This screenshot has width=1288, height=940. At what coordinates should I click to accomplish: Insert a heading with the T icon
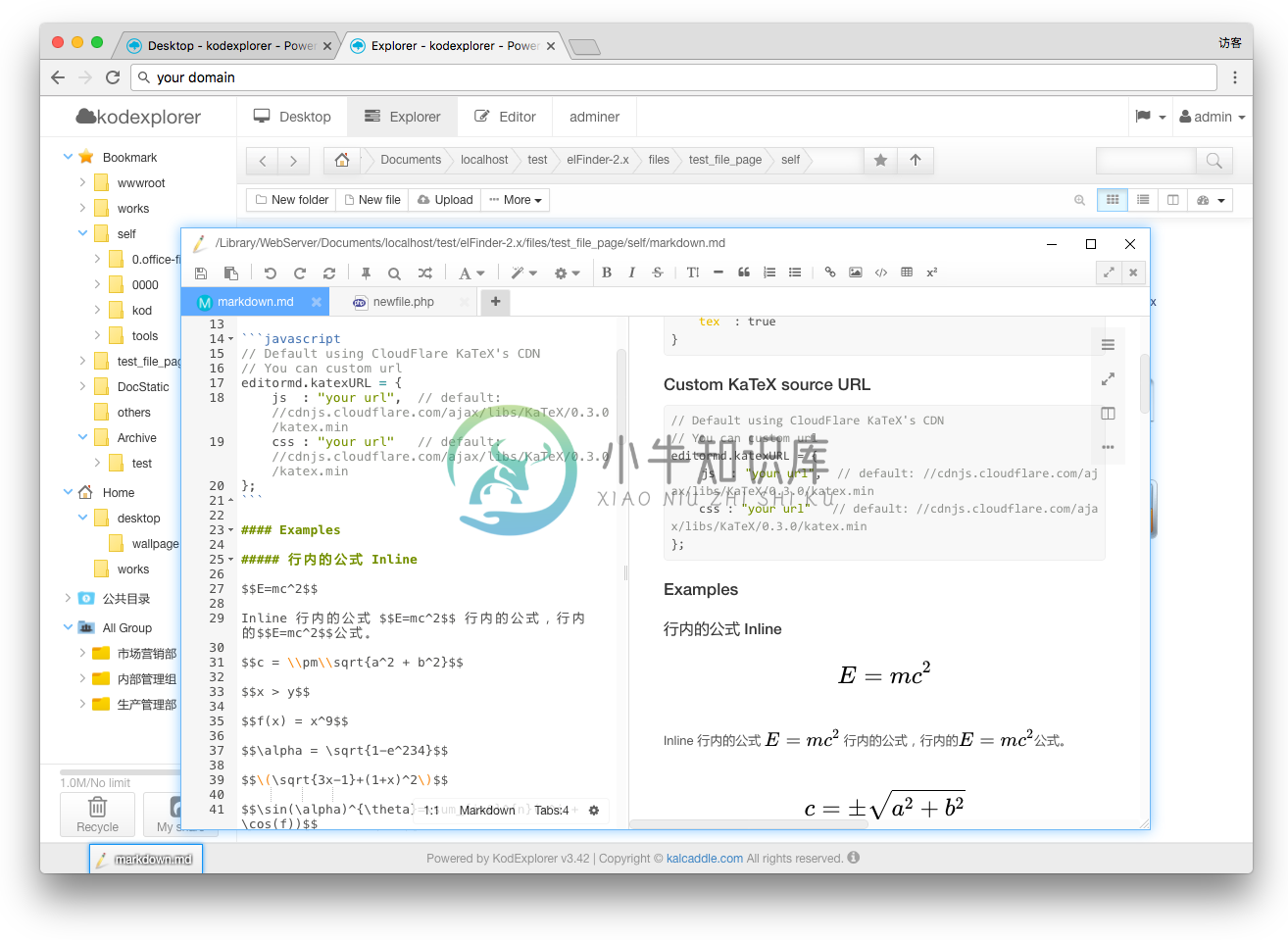[693, 272]
